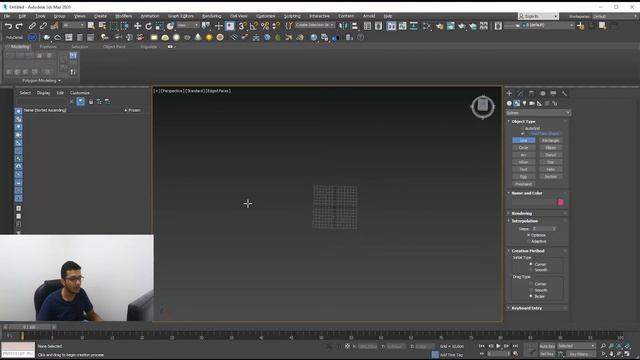Toggle the Start New Shape checkbox
This screenshot has height=360, width=640.
pyautogui.click(x=522, y=133)
